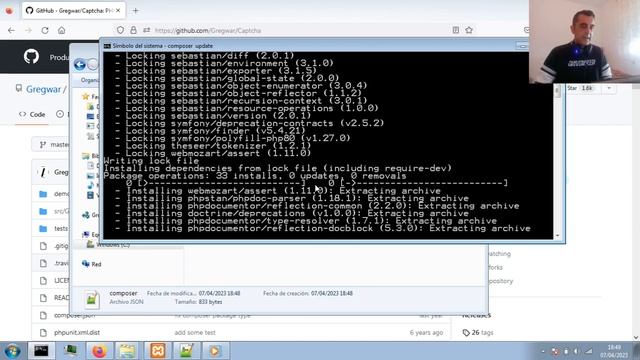Go forward in Firefox browser
The height and width of the screenshot is (360, 640).
[x=28, y=30]
